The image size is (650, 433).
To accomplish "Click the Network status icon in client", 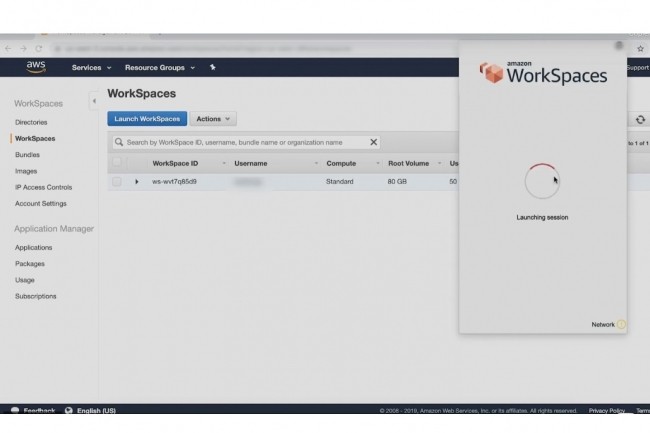I will pos(621,324).
